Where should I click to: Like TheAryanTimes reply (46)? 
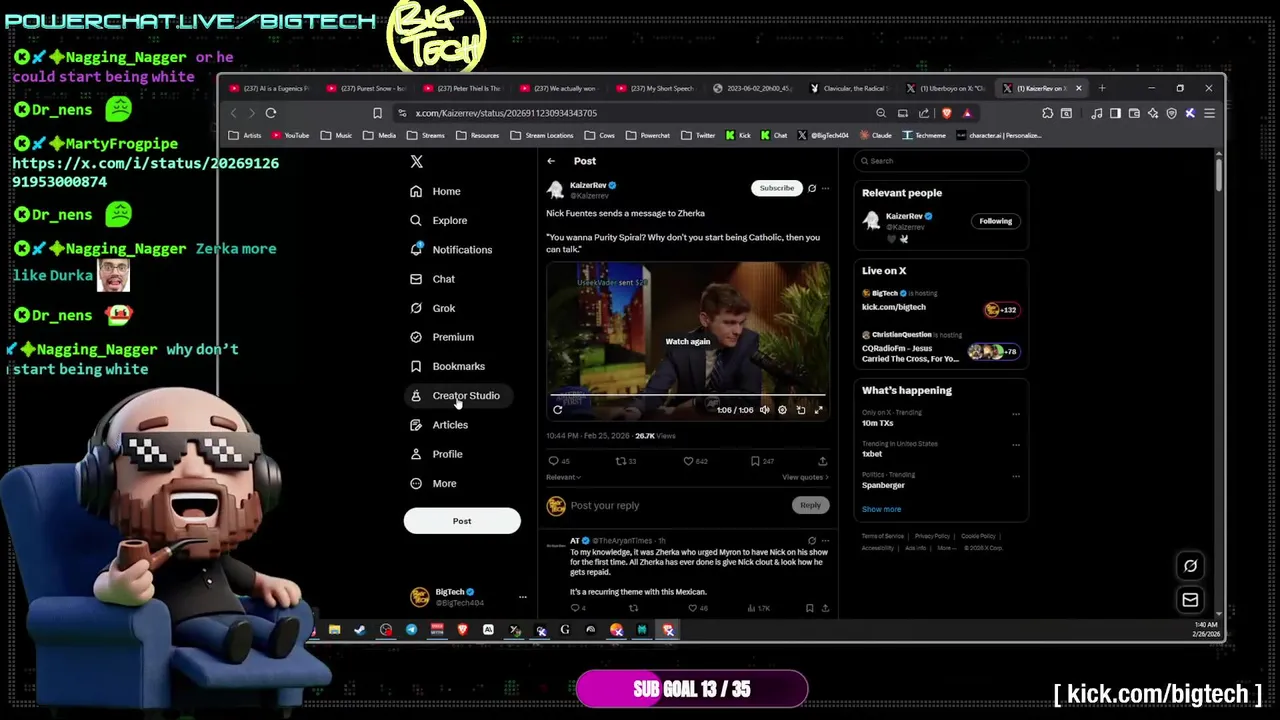pos(697,608)
